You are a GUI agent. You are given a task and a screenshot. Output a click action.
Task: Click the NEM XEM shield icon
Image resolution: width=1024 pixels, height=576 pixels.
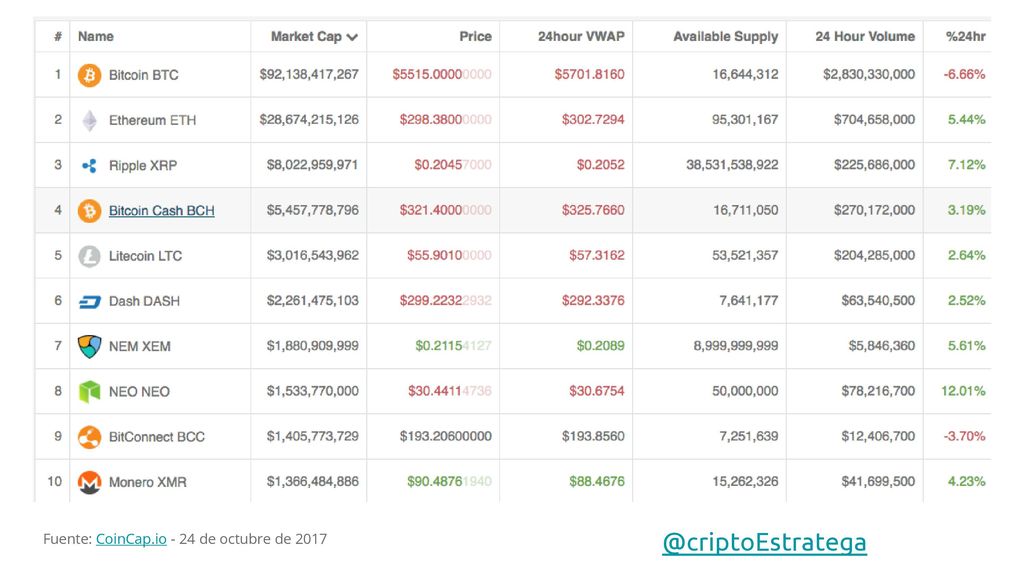[89, 346]
